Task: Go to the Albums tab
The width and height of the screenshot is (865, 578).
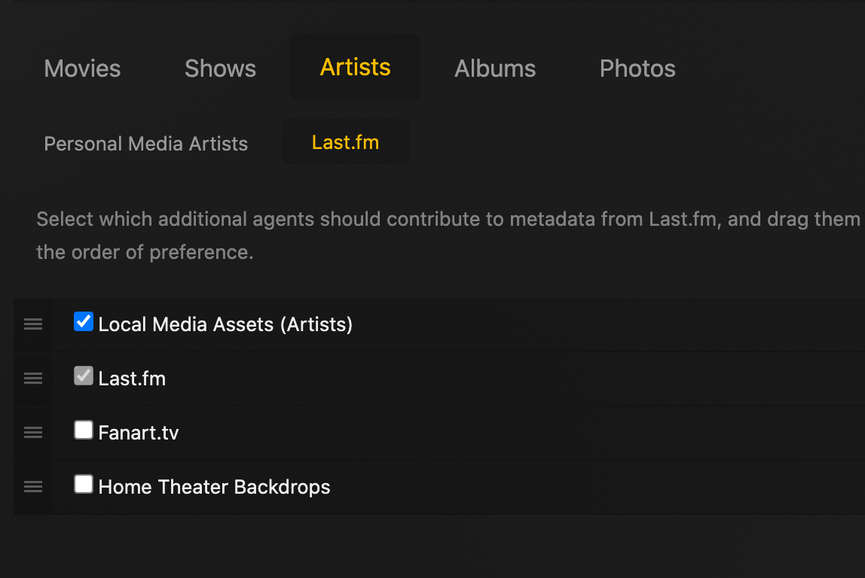Action: (x=495, y=68)
